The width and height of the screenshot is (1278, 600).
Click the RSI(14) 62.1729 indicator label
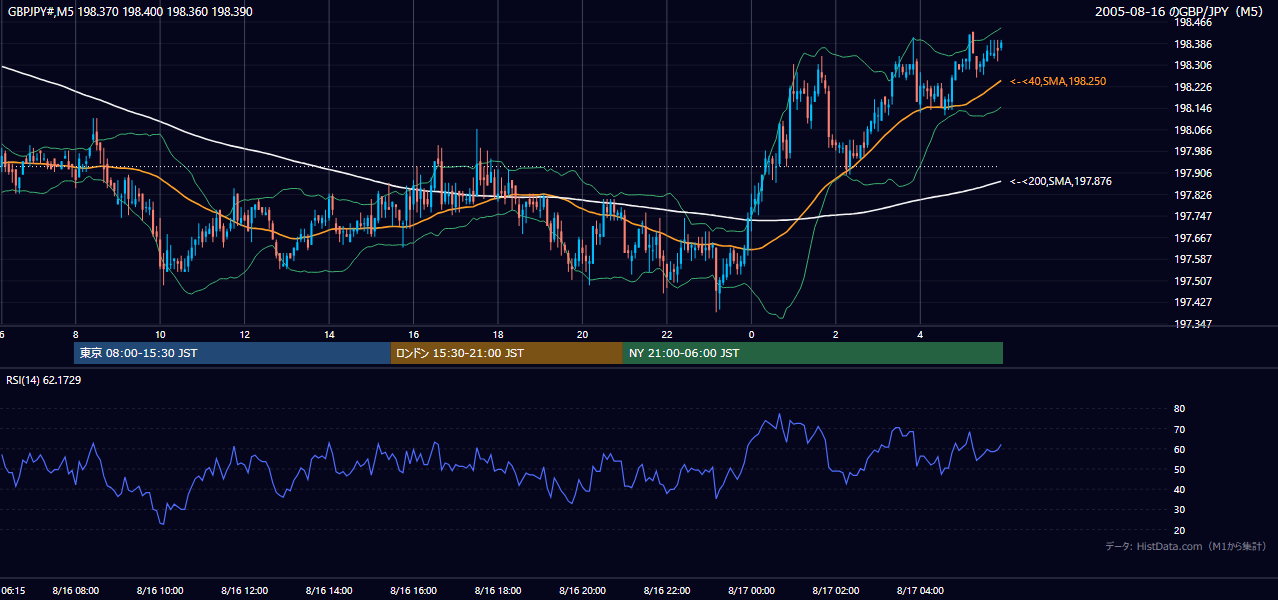click(44, 380)
